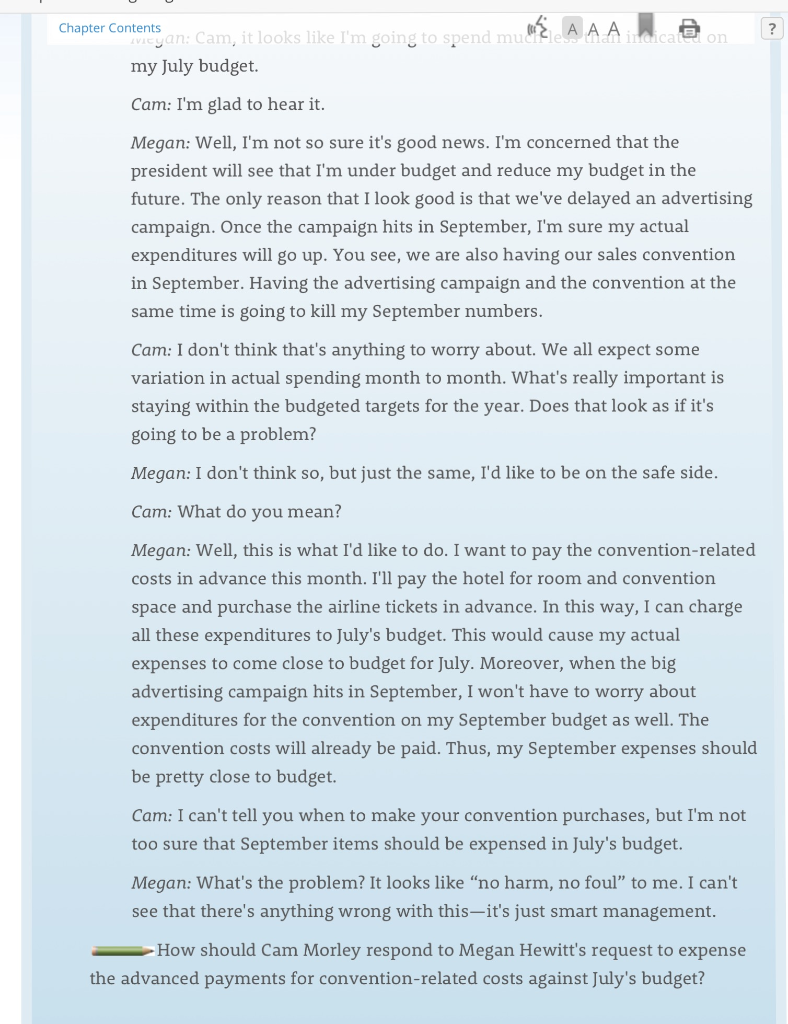Activate the read-aloud speech icon
Viewport: 788px width, 1024px height.
pyautogui.click(x=538, y=28)
